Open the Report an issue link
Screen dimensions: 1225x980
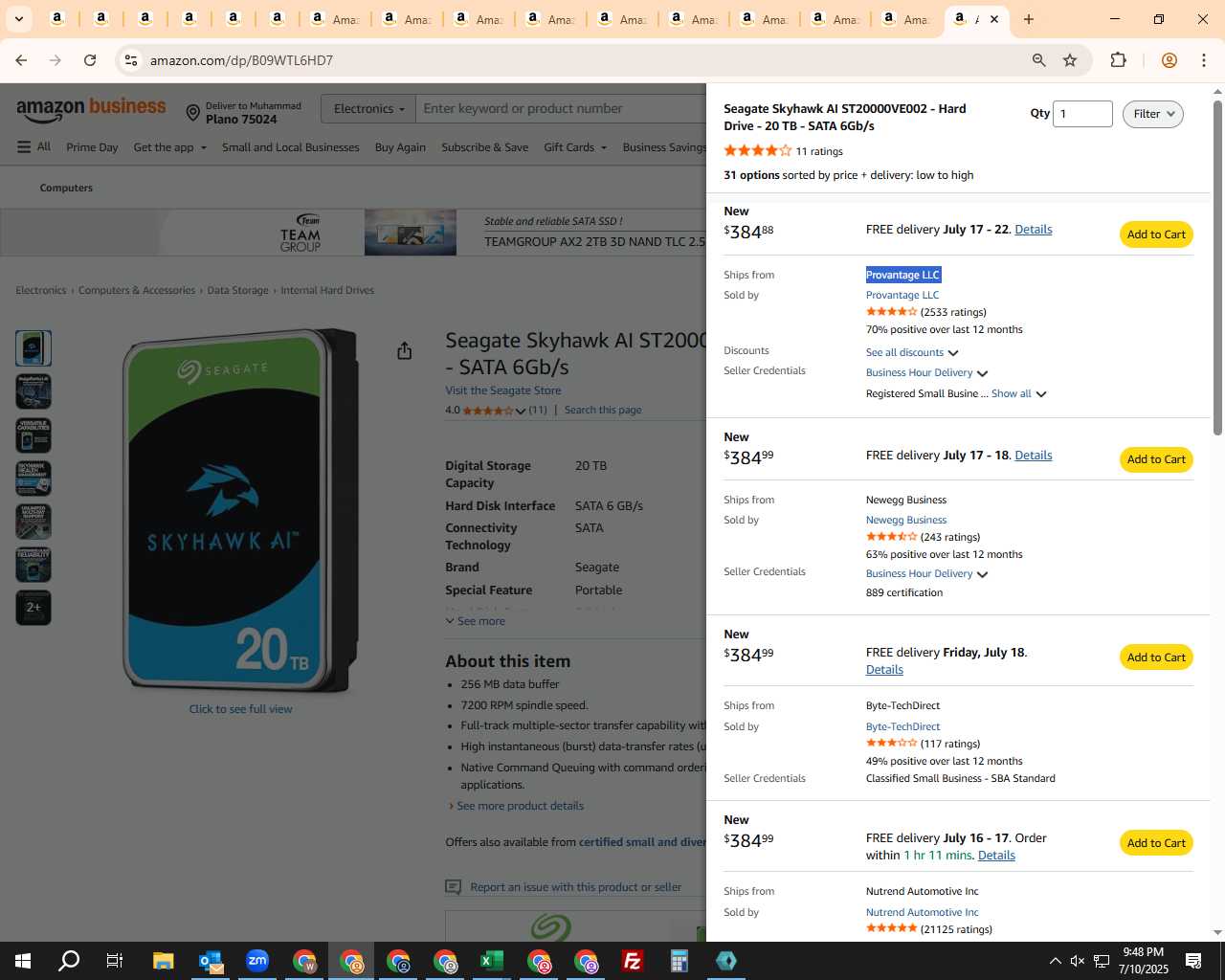[x=575, y=887]
